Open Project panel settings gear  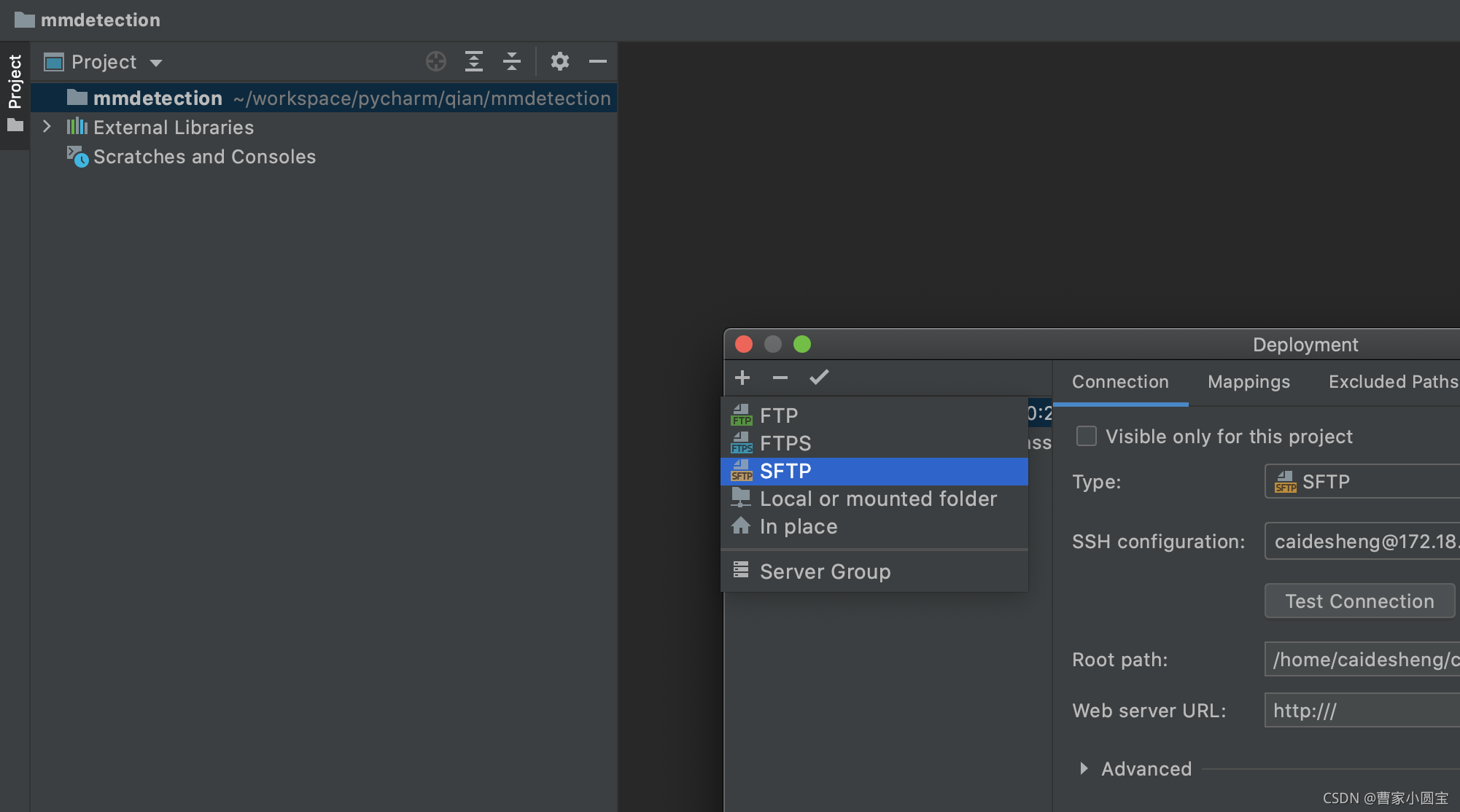pos(559,62)
